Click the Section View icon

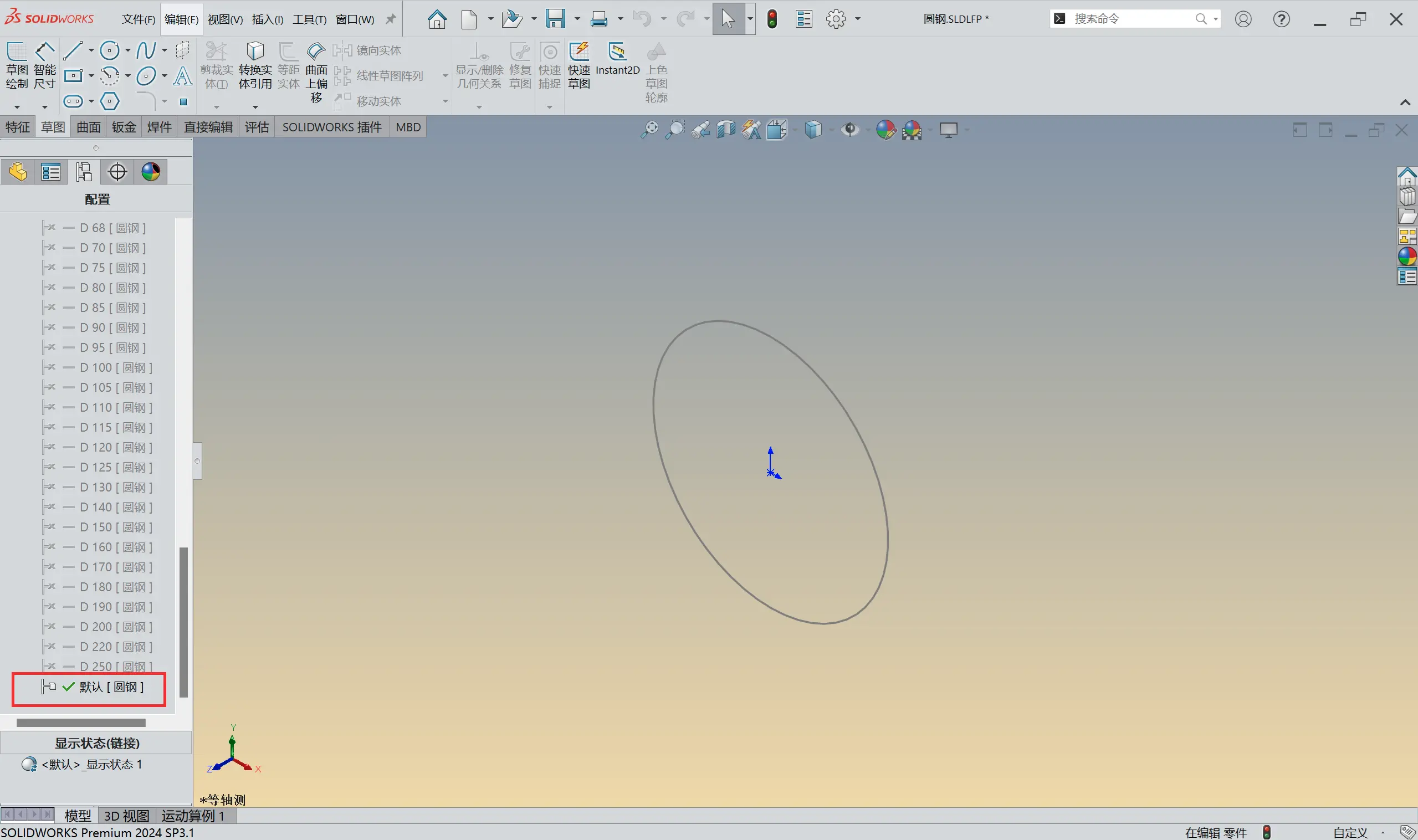(x=725, y=130)
